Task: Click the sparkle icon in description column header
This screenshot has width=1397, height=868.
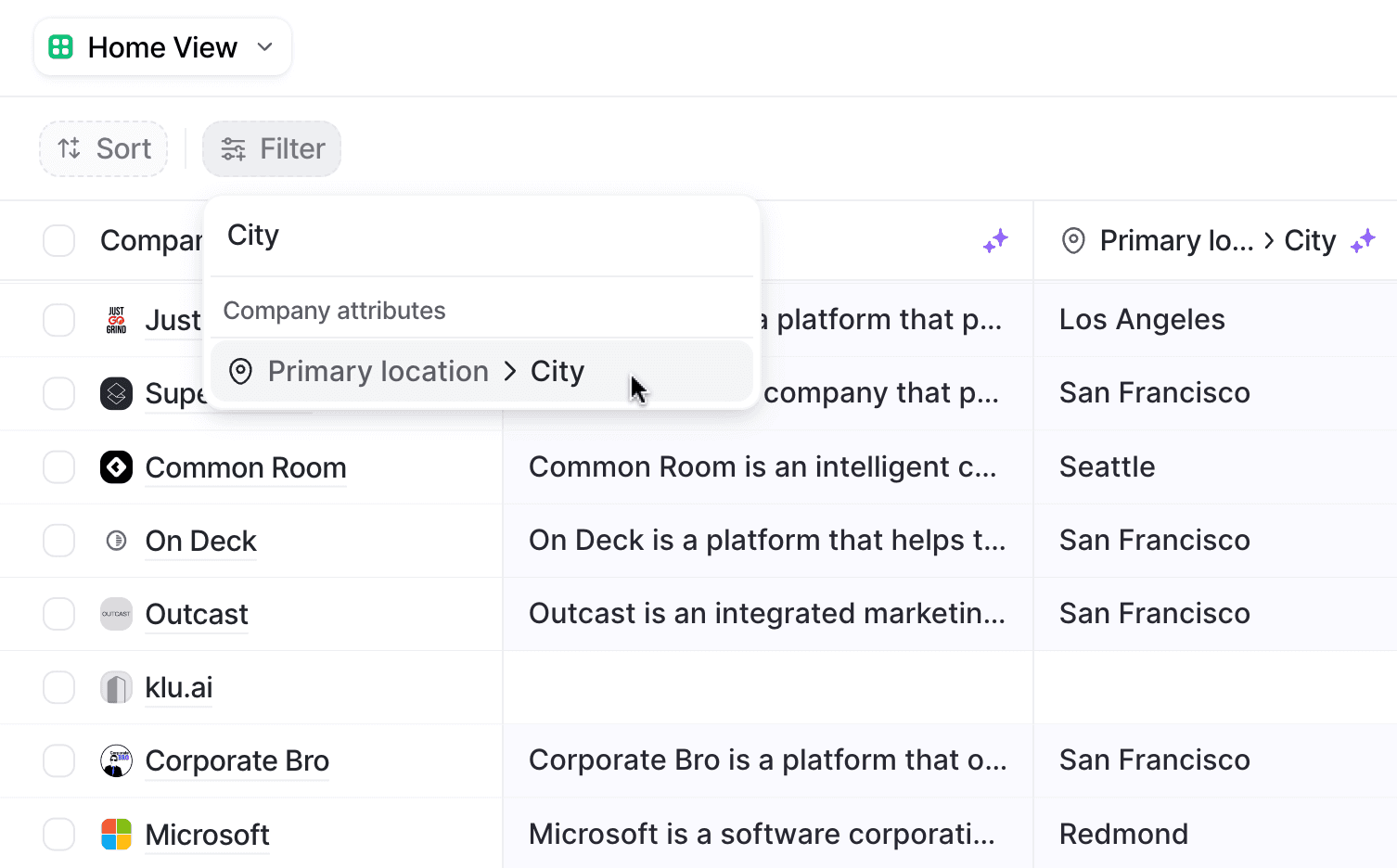Action: pos(995,241)
